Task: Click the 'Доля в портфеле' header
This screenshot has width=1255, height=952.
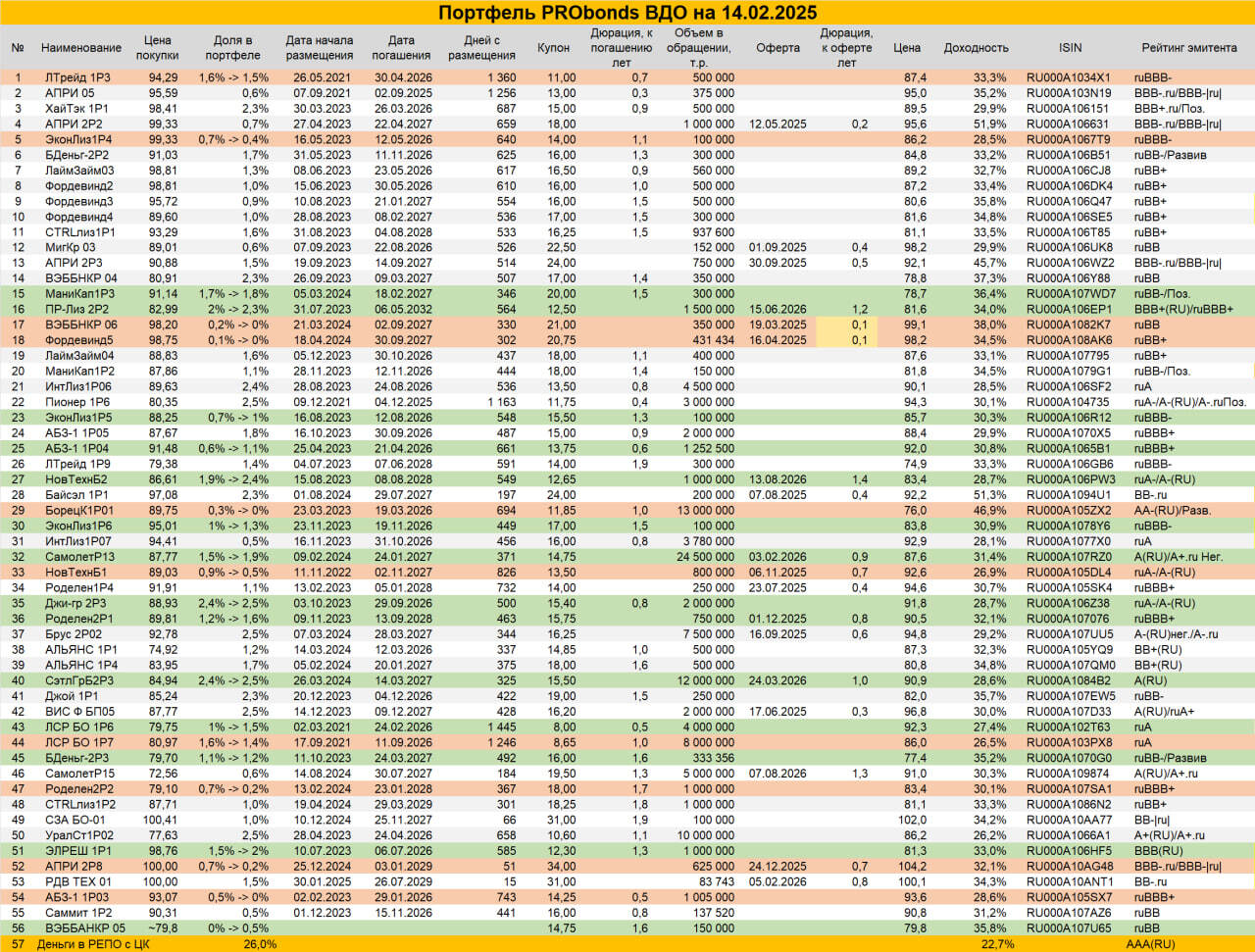Action: [233, 48]
